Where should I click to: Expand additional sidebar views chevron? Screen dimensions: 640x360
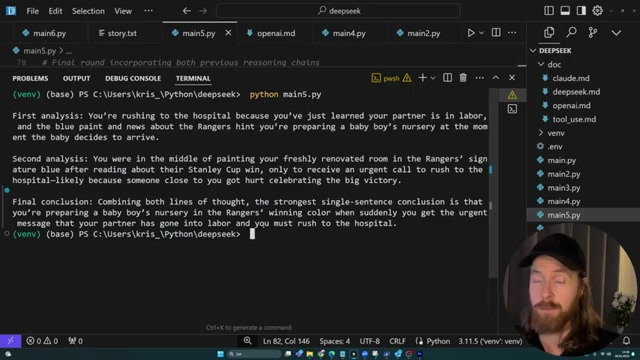(616, 33)
